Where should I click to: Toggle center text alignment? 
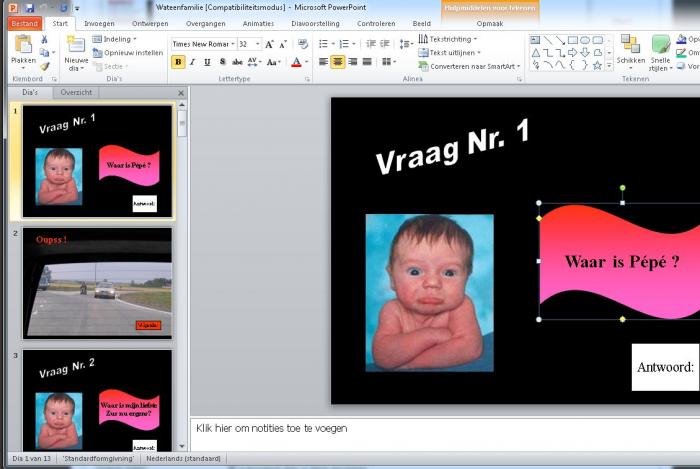point(338,62)
